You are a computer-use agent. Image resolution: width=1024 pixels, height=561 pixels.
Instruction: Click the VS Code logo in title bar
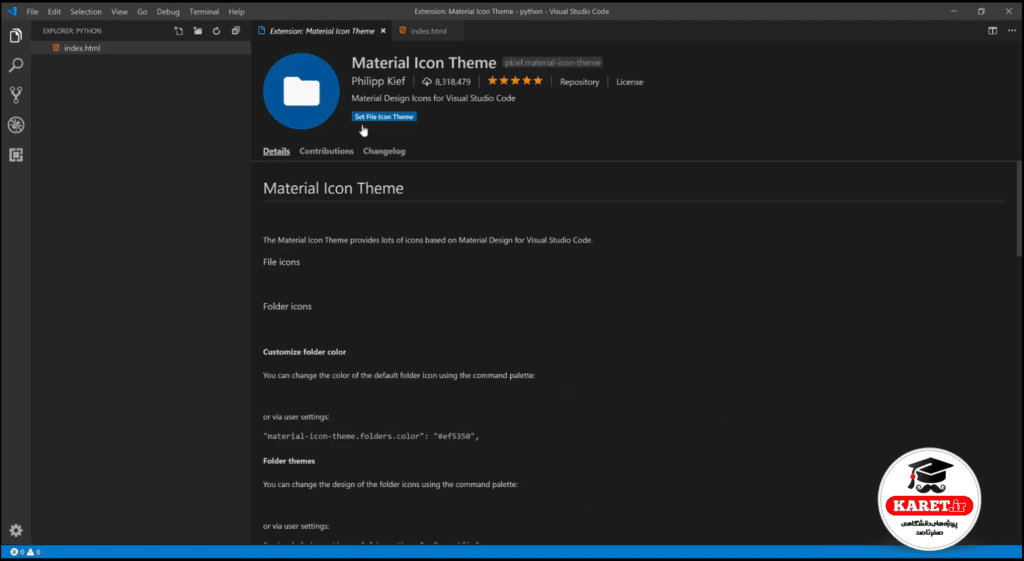coord(12,12)
